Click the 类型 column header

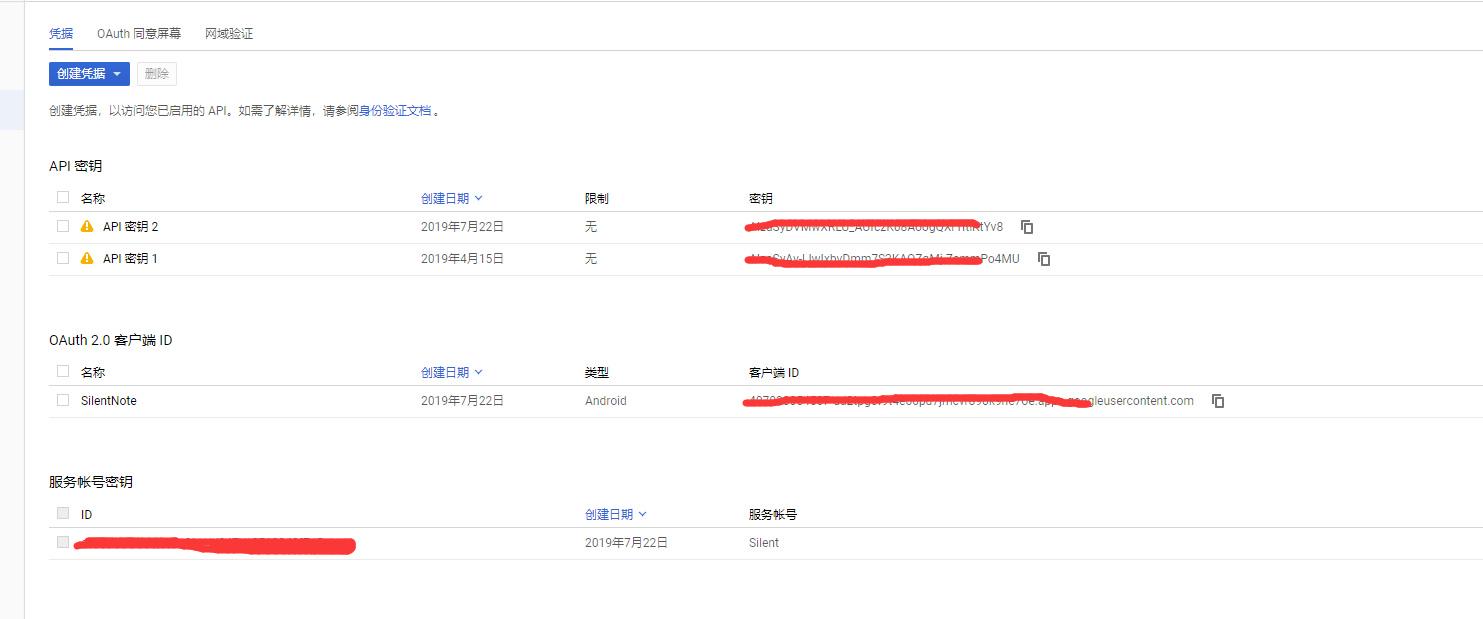[597, 373]
